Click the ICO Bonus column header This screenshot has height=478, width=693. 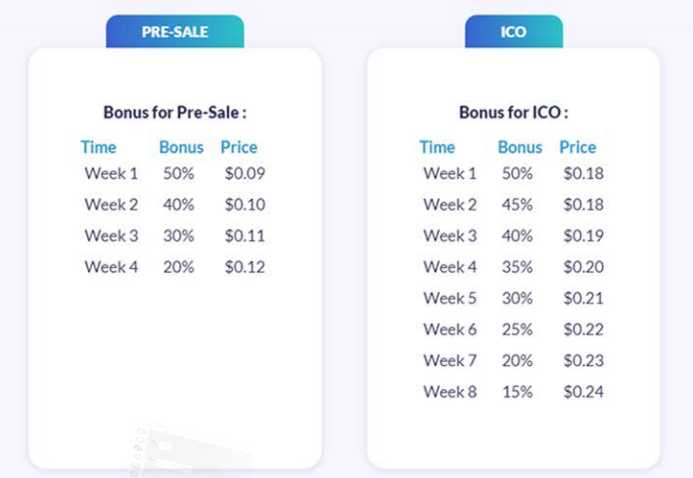click(x=520, y=147)
